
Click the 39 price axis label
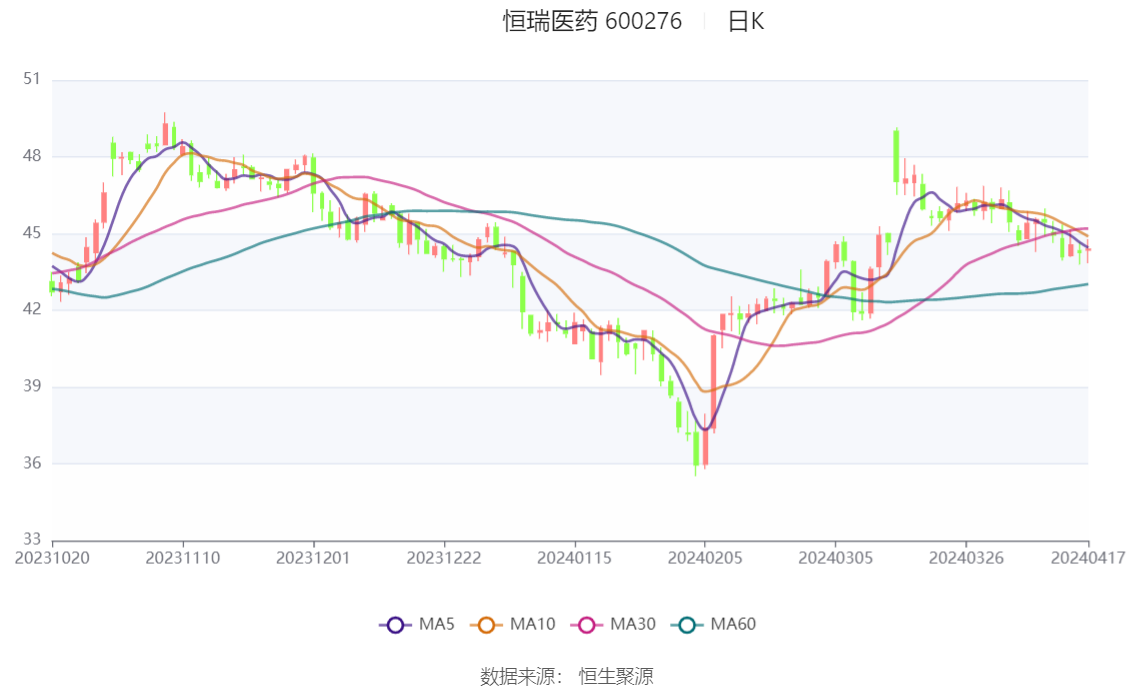point(32,386)
